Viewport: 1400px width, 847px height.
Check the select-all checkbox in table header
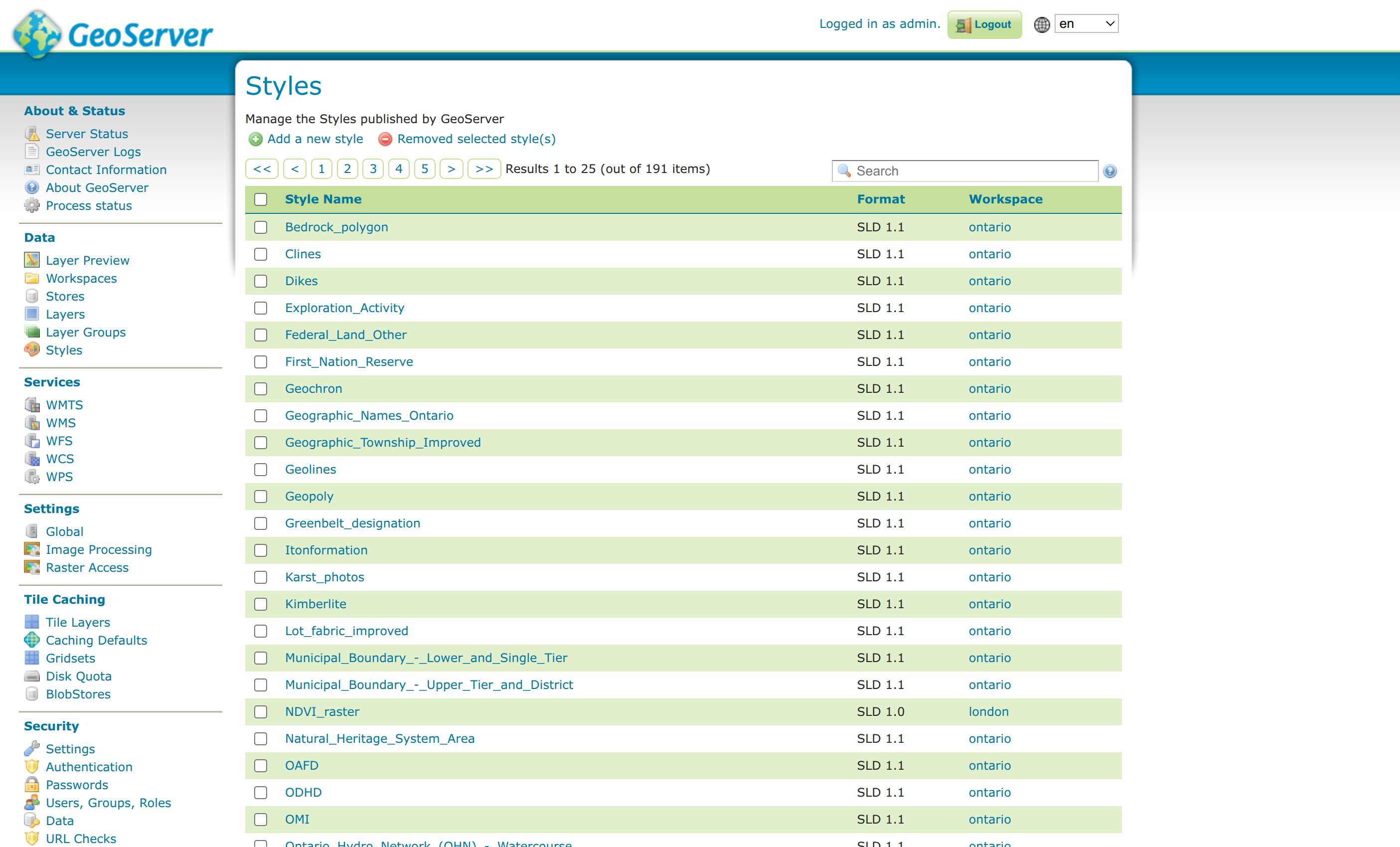click(x=261, y=199)
